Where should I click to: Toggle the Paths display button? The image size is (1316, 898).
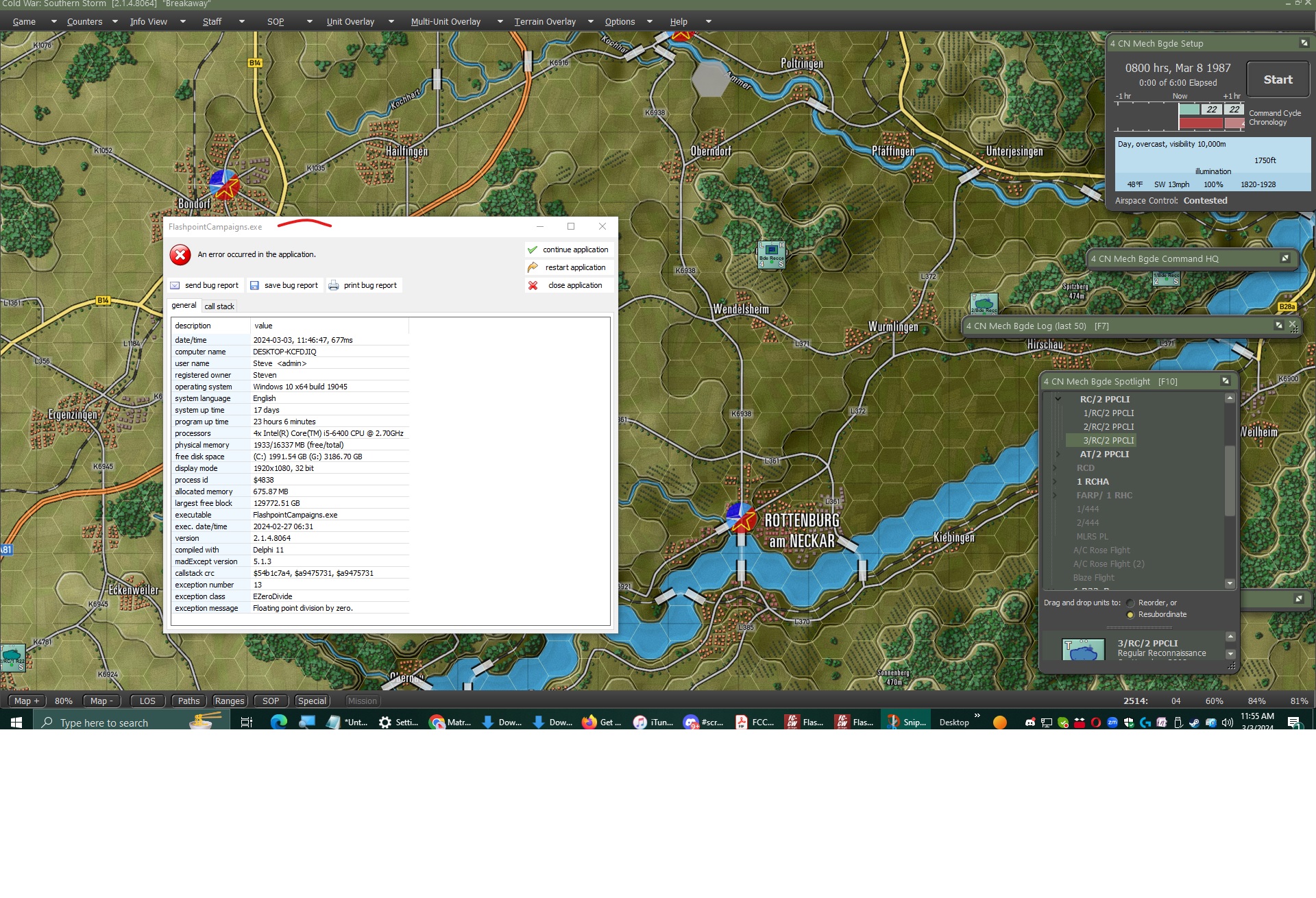click(x=188, y=701)
